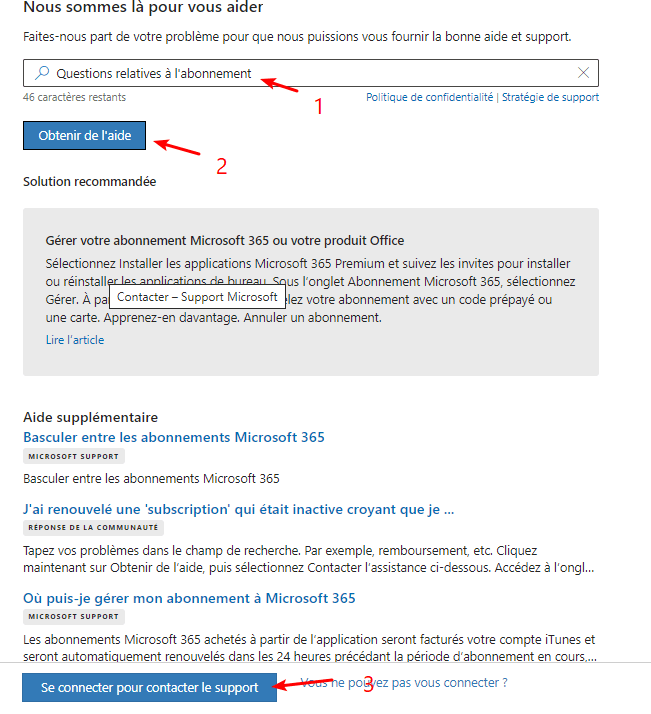
Task: Open "Basculer entre les abonnements Microsoft 365" link
Action: coord(174,437)
